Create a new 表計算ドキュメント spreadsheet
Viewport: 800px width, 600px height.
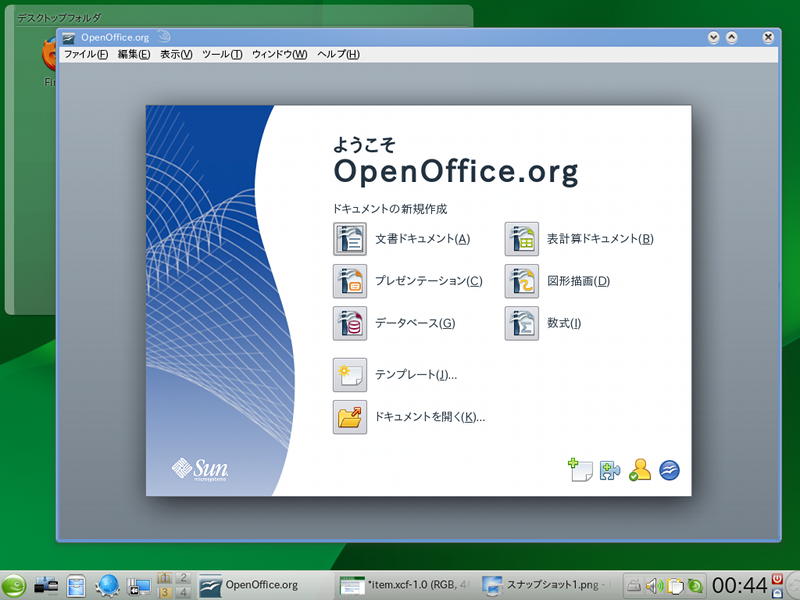point(522,239)
